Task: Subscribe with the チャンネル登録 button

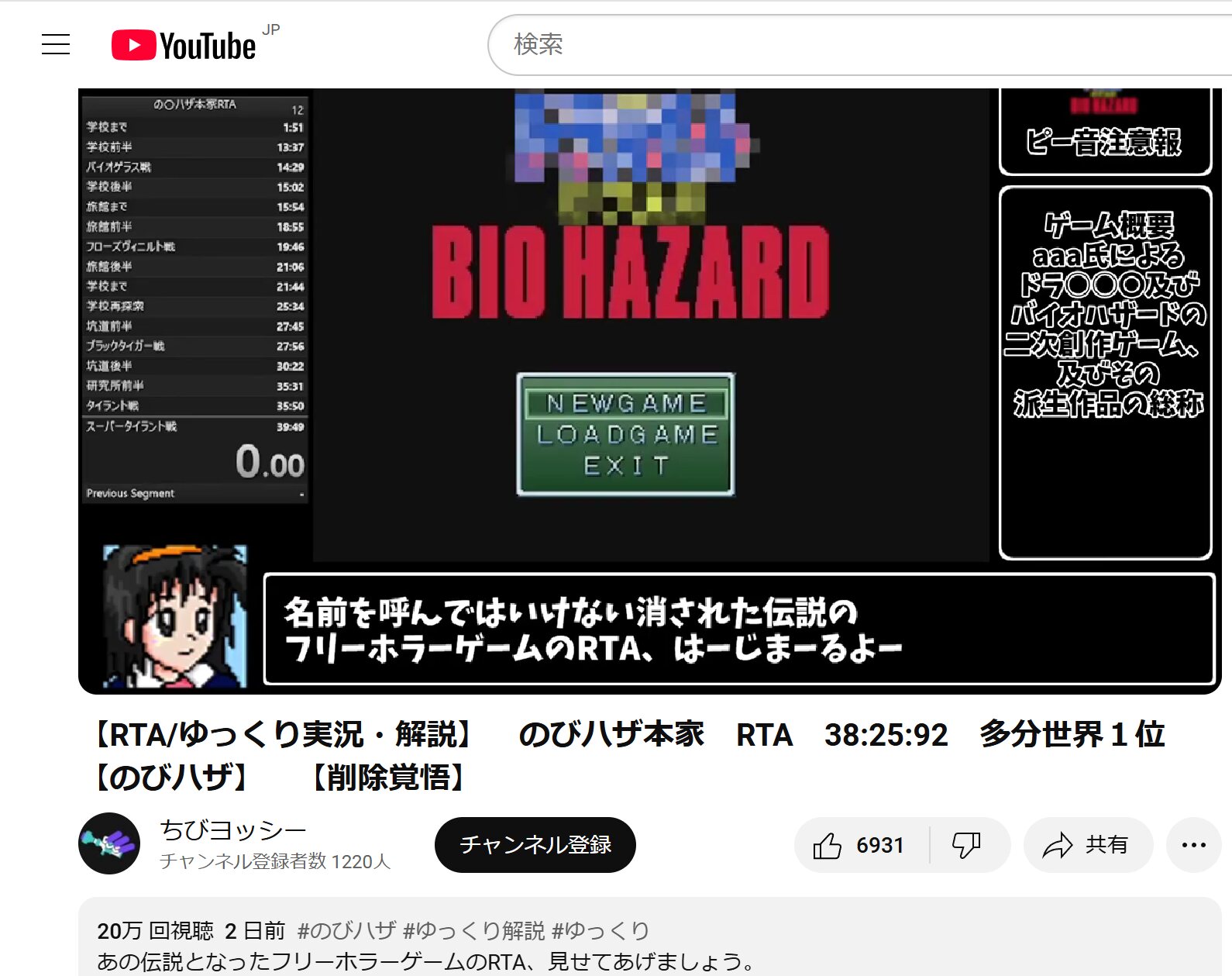Action: pos(535,845)
